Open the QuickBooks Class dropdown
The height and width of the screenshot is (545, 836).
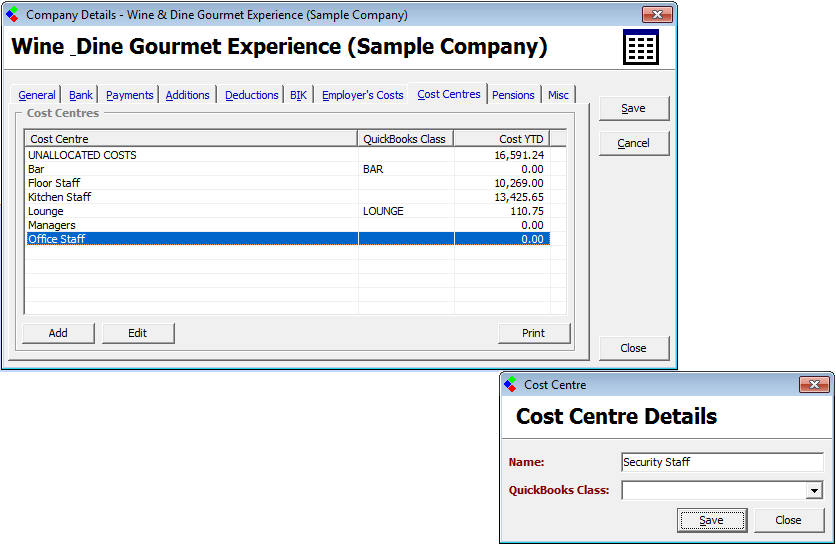pos(814,491)
